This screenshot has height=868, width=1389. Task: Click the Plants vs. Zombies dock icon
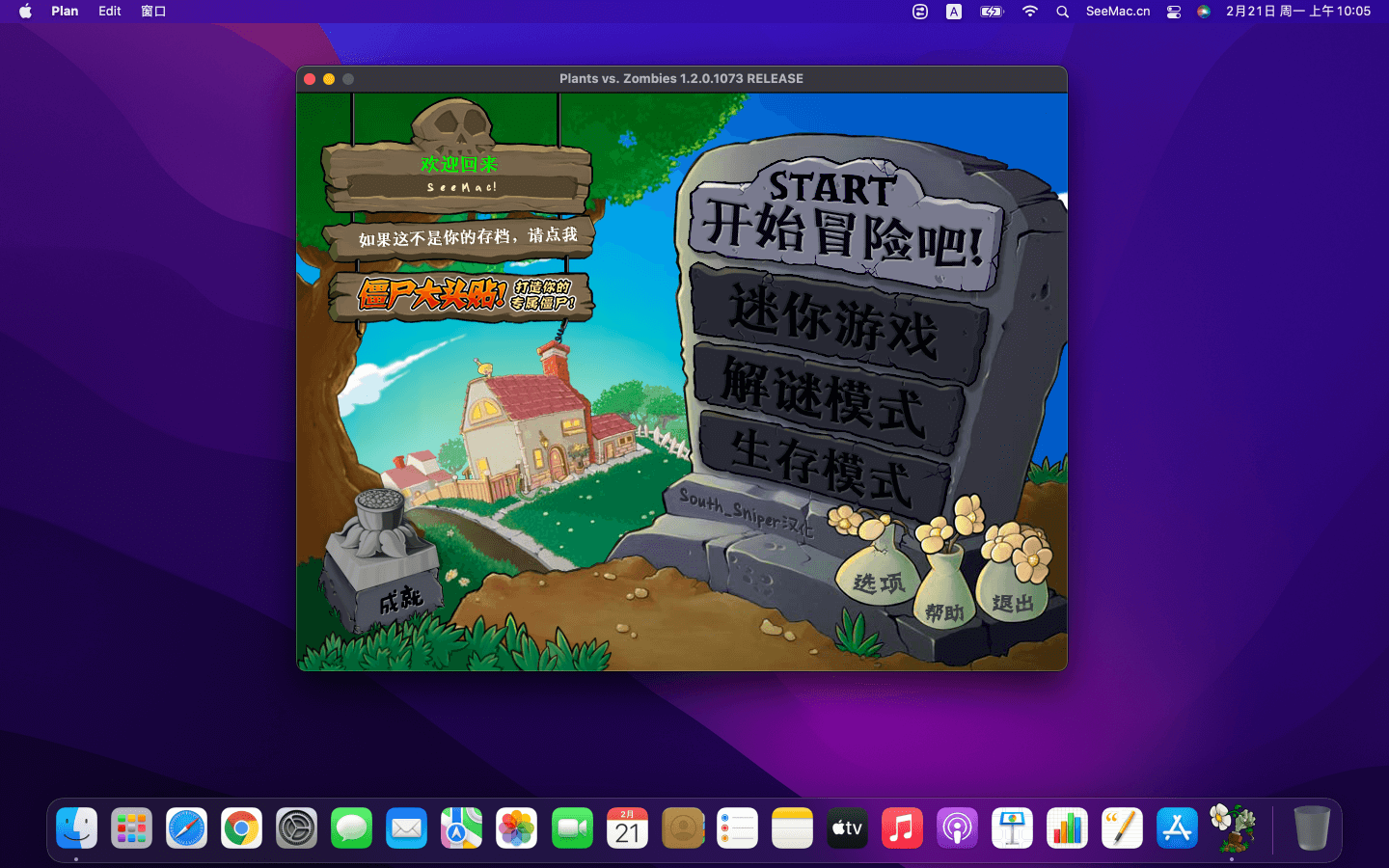pyautogui.click(x=1232, y=828)
